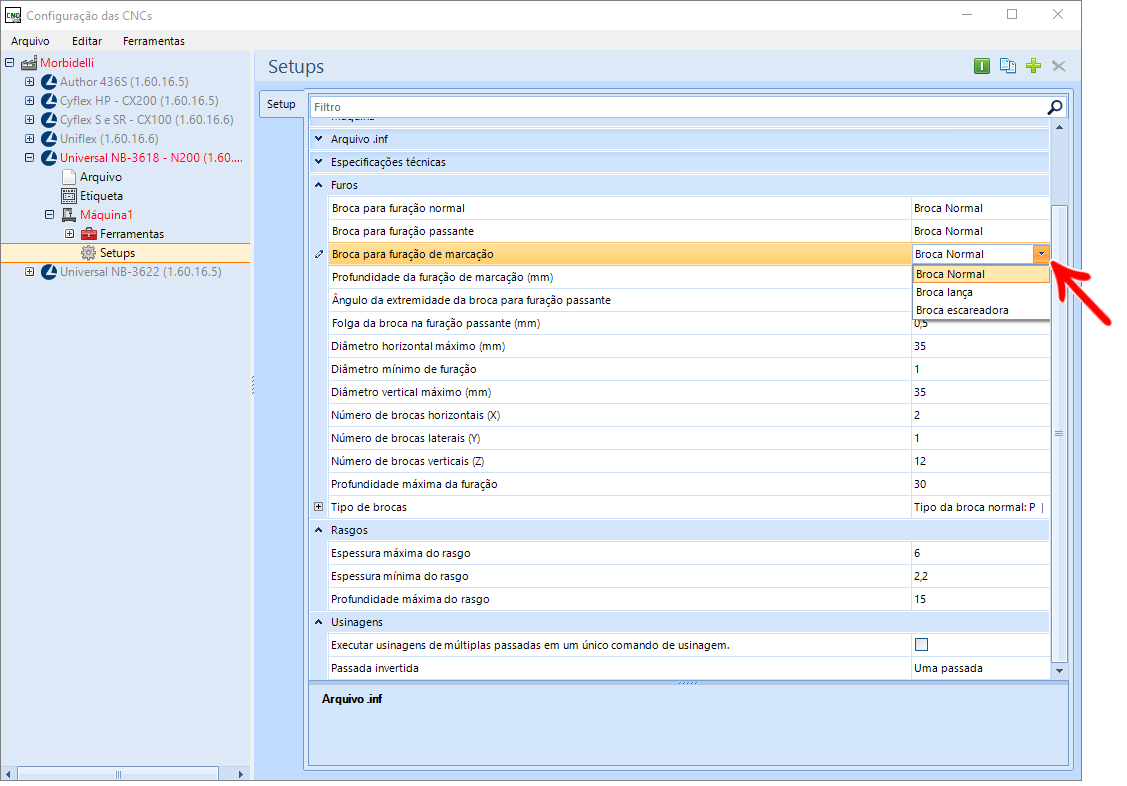The width and height of the screenshot is (1127, 786).
Task: Click the Tipo de brocas value text
Action: [x=978, y=507]
